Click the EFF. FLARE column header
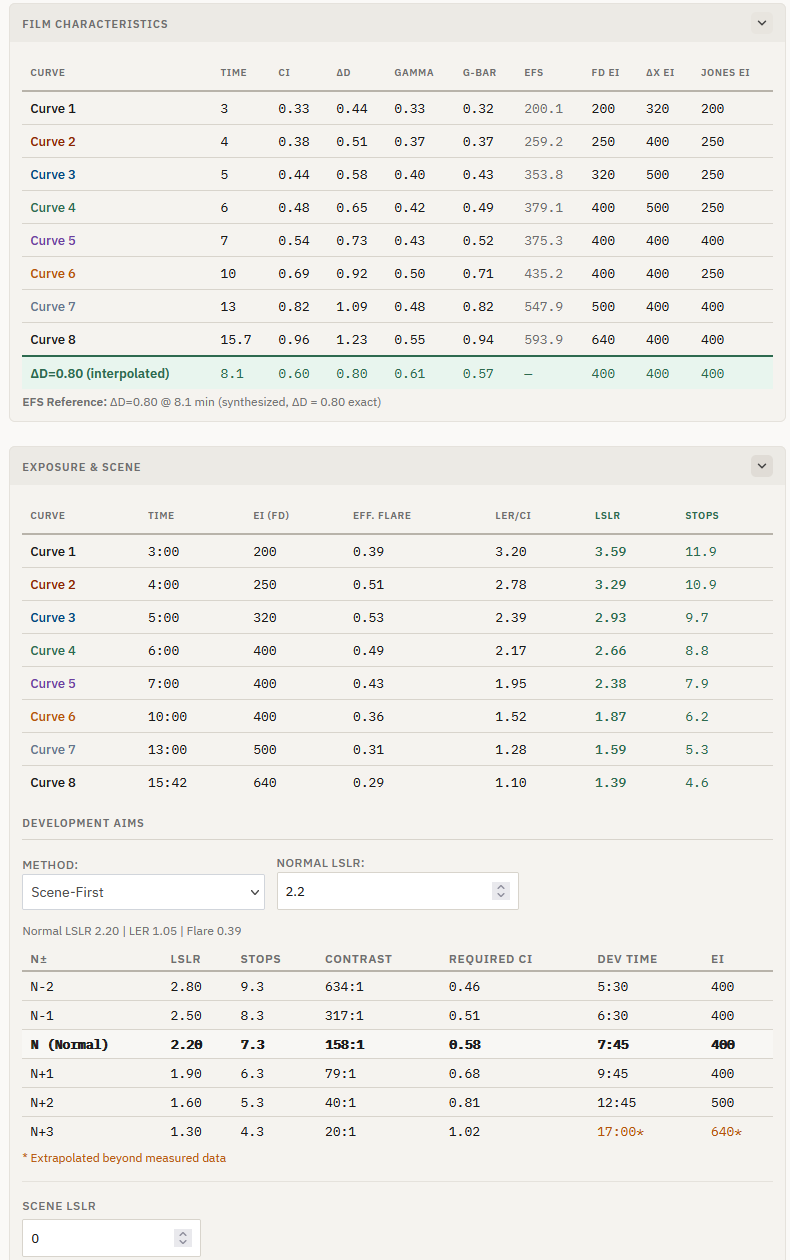The width and height of the screenshot is (790, 1260). click(x=382, y=516)
